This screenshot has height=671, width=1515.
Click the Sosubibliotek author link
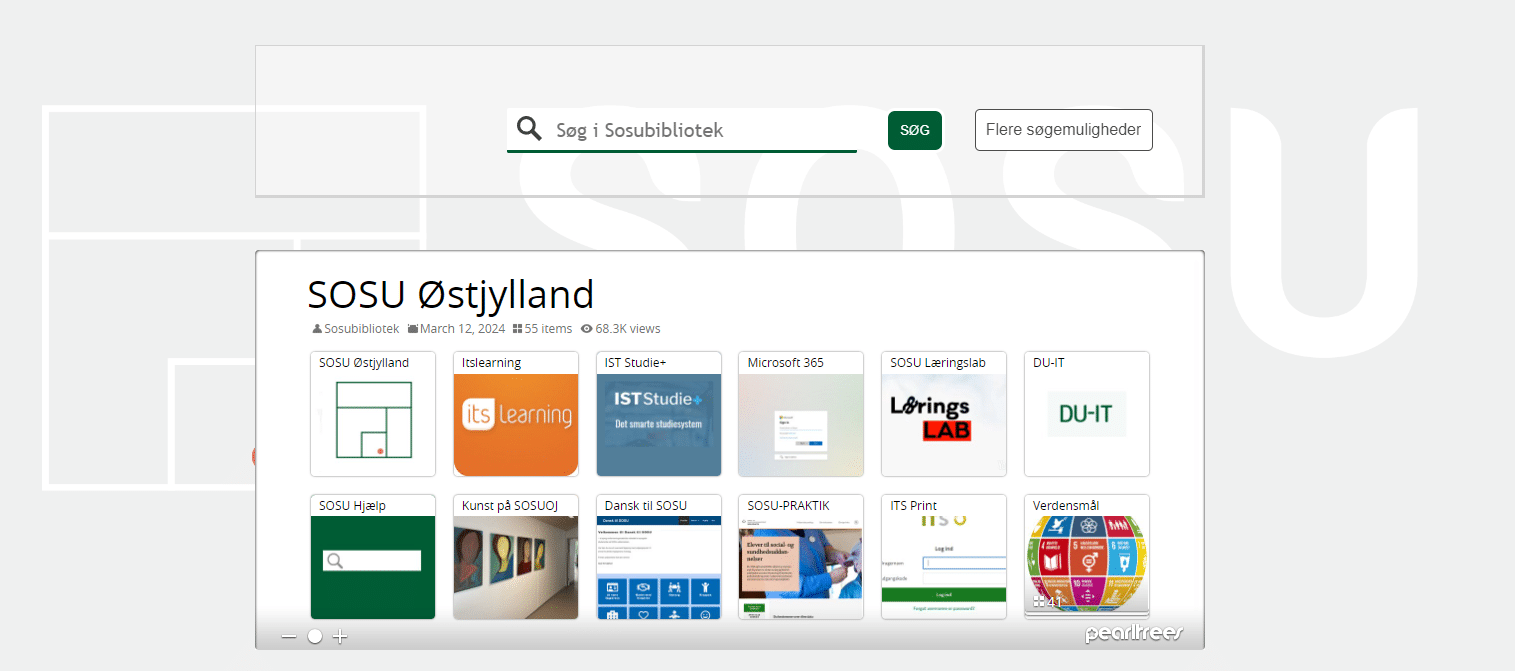pyautogui.click(x=359, y=328)
